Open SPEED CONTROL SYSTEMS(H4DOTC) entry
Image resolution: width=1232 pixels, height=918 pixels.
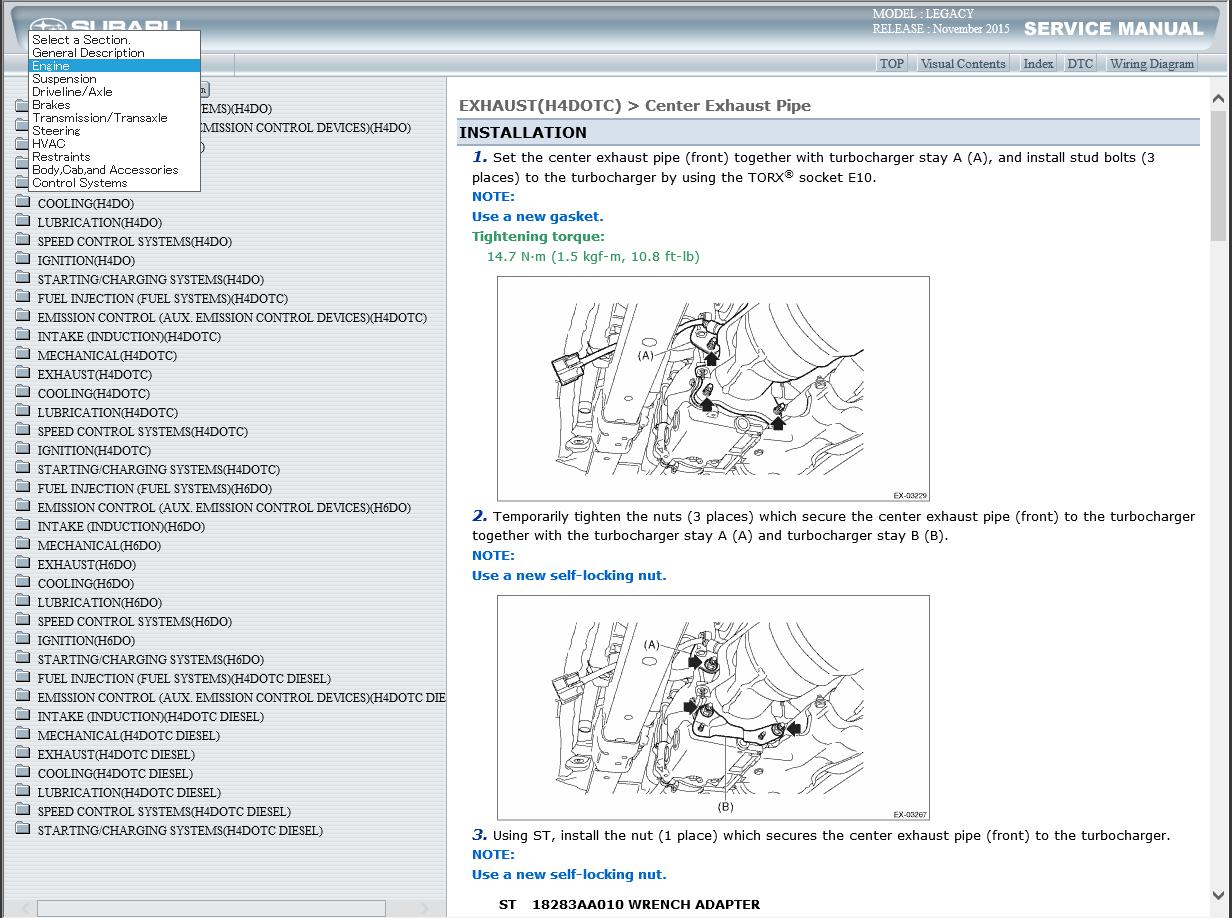[x=143, y=431]
